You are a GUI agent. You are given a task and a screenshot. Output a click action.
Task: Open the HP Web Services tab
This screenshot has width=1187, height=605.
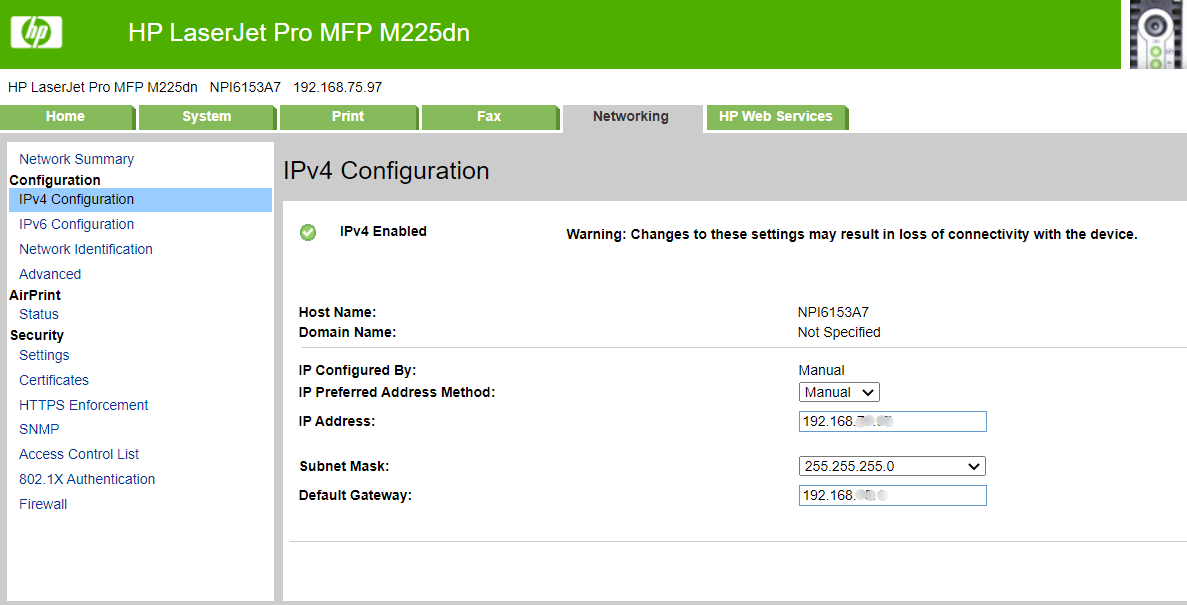tap(777, 117)
